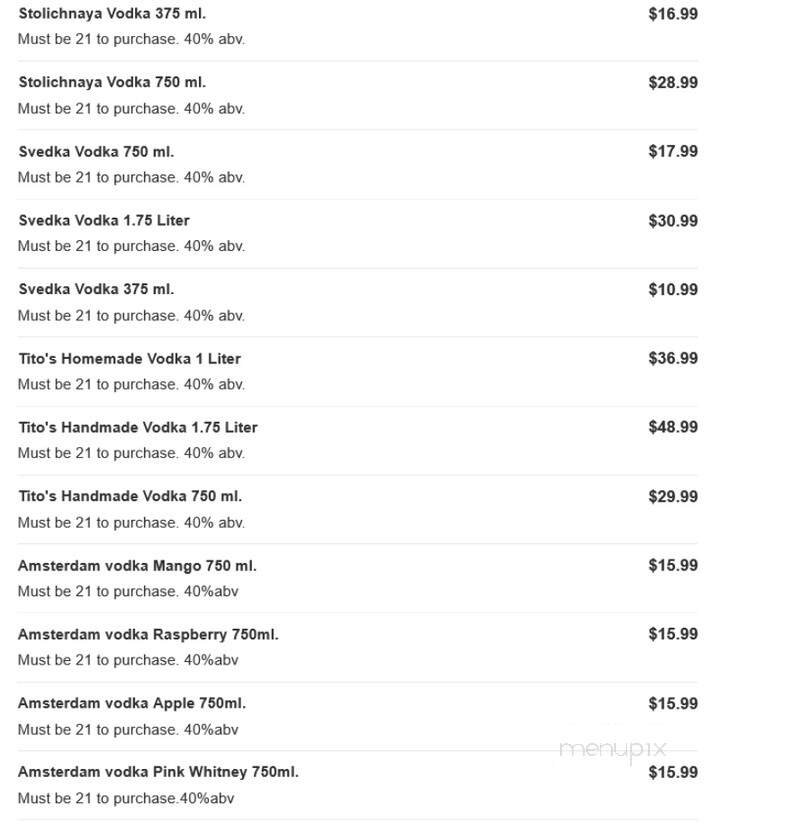Select the Stolichnaya Vodka 750 ml. item
Viewport: 792px width, 832px height.
pos(112,83)
